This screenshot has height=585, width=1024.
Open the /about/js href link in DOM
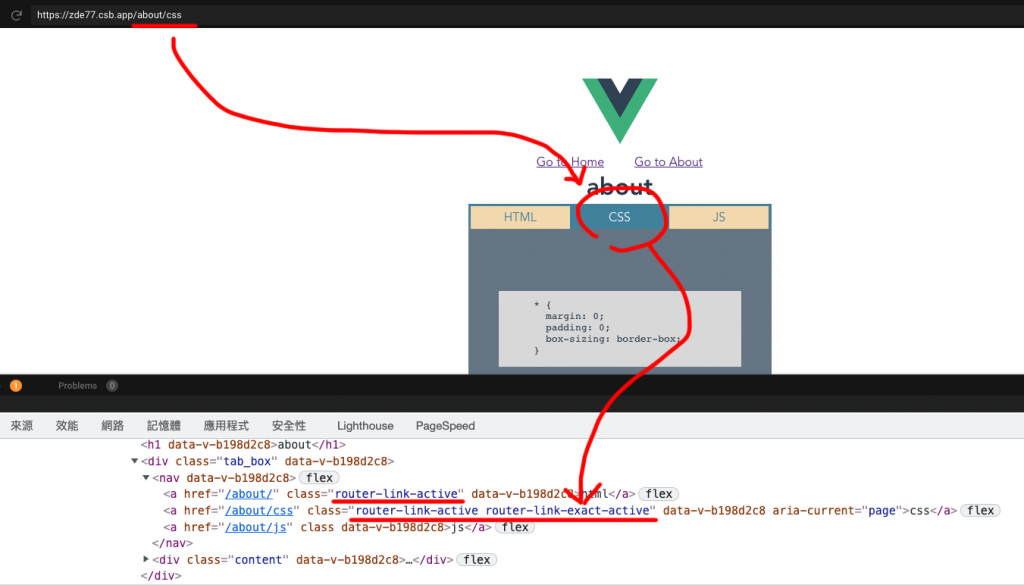pyautogui.click(x=255, y=527)
